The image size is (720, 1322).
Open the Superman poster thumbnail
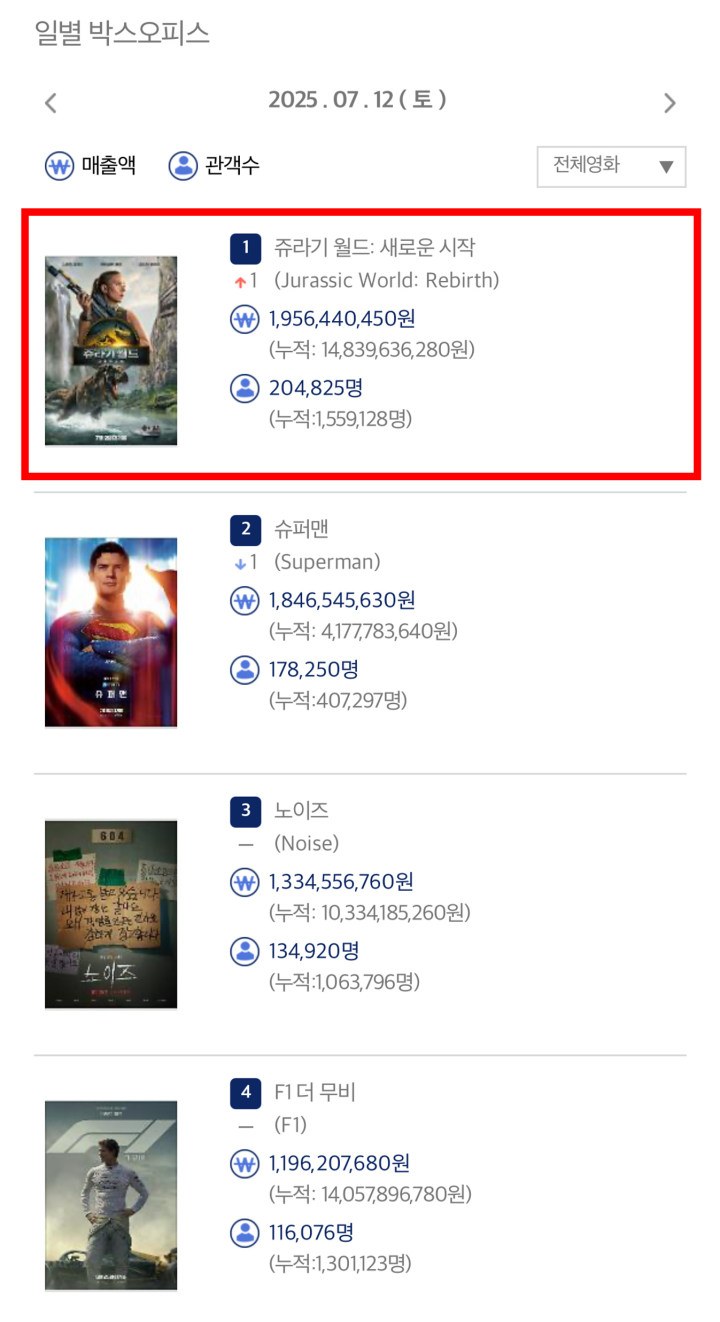(x=111, y=632)
